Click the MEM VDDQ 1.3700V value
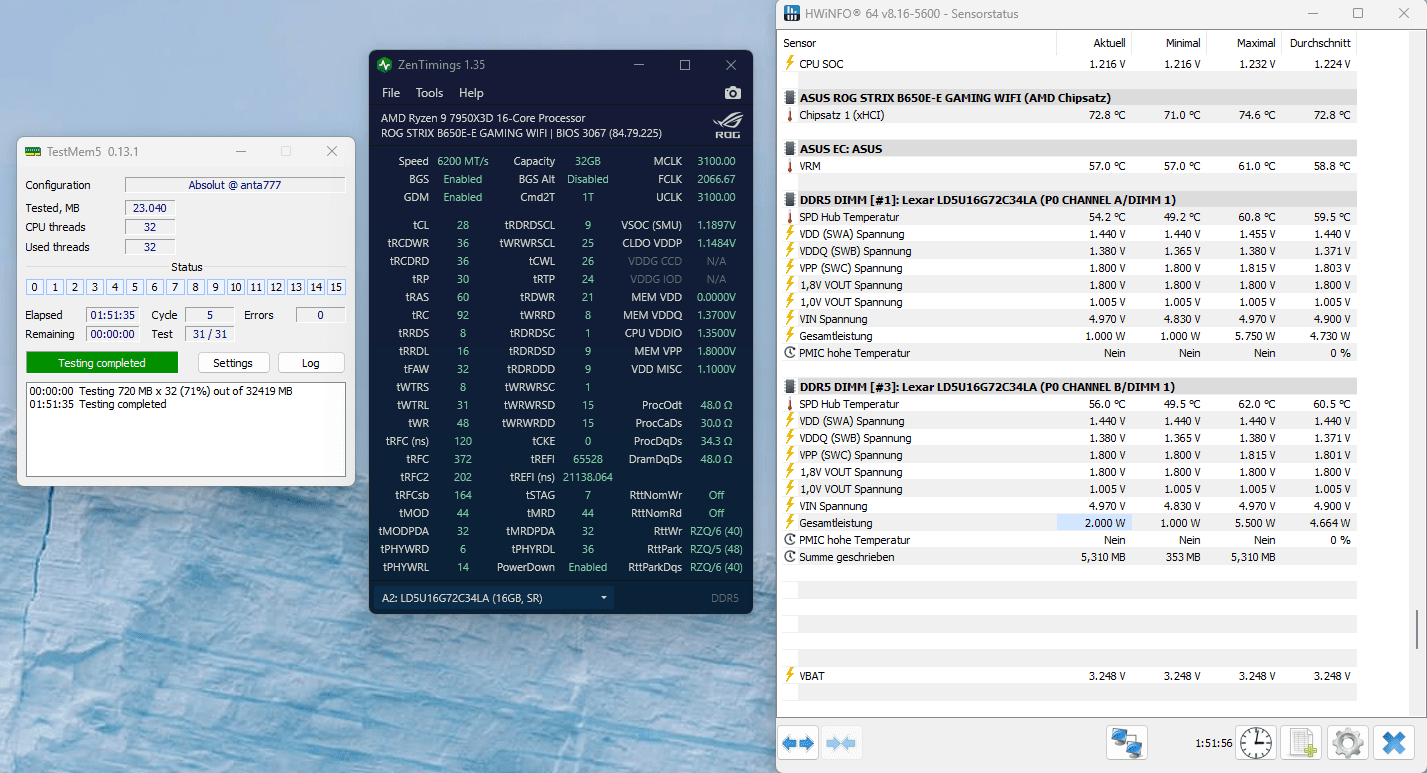 coord(714,315)
